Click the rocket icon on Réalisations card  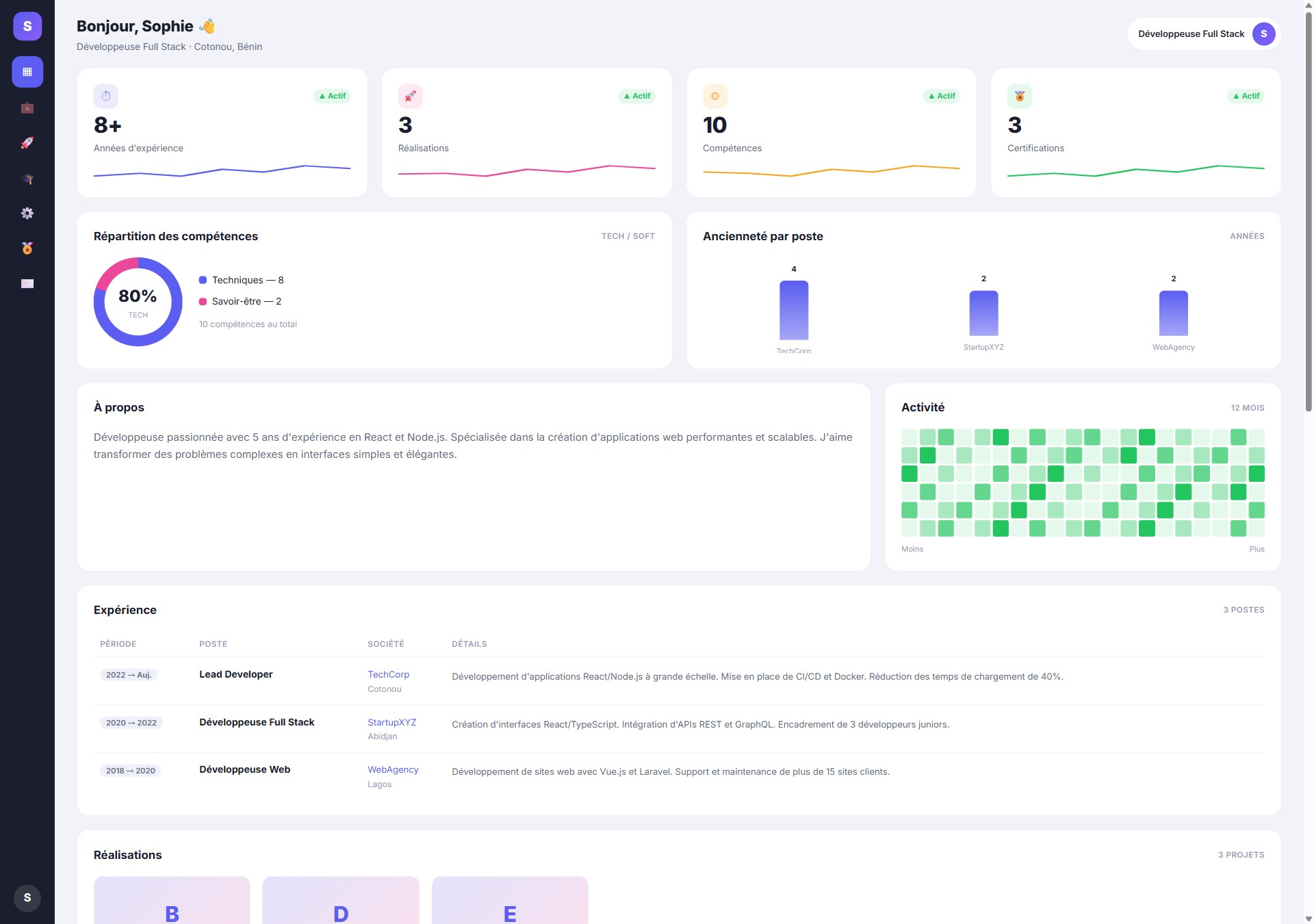click(x=411, y=96)
